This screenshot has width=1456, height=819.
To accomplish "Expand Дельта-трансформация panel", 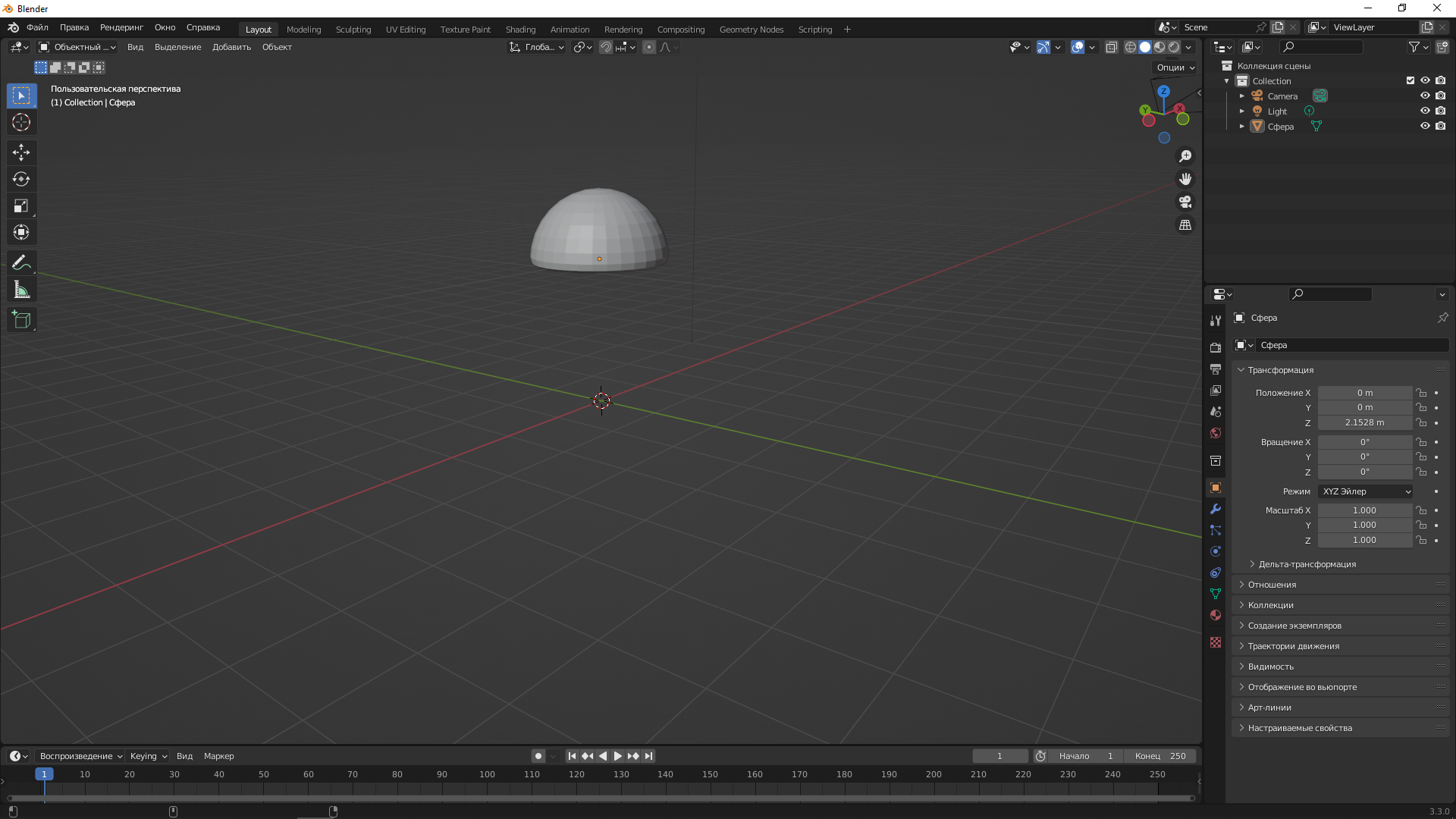I will (x=1307, y=564).
